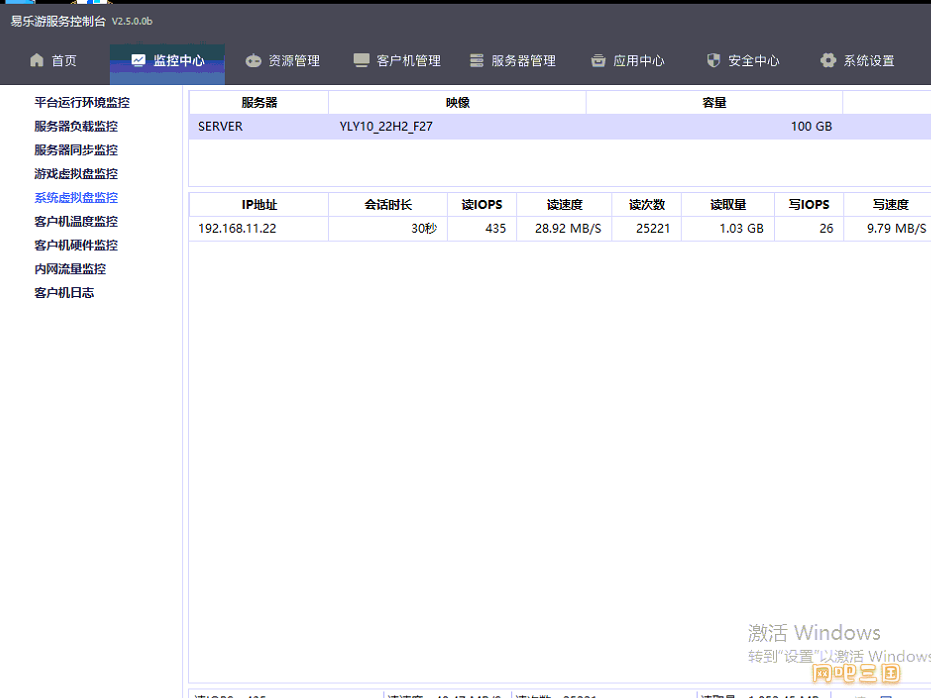Click the home icon beside 首页
Image resolution: width=931 pixels, height=698 pixels.
tap(37, 60)
